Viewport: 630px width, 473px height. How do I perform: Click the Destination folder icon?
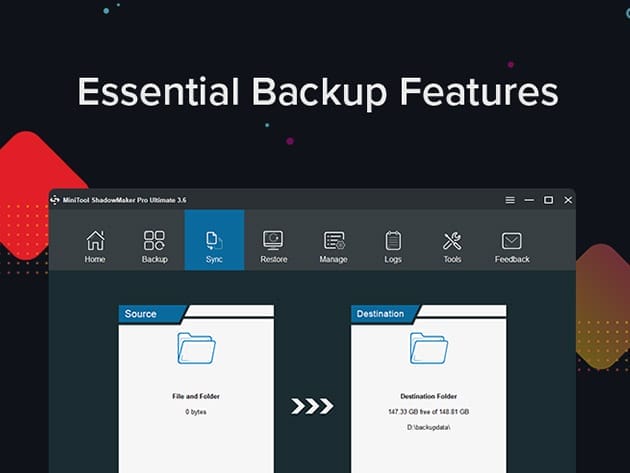point(428,349)
